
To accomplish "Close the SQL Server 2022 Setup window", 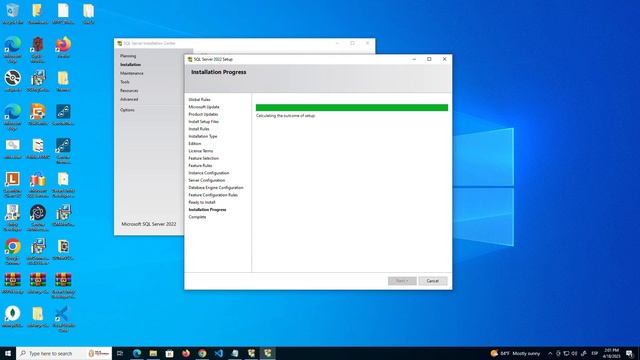I will click(x=444, y=59).
